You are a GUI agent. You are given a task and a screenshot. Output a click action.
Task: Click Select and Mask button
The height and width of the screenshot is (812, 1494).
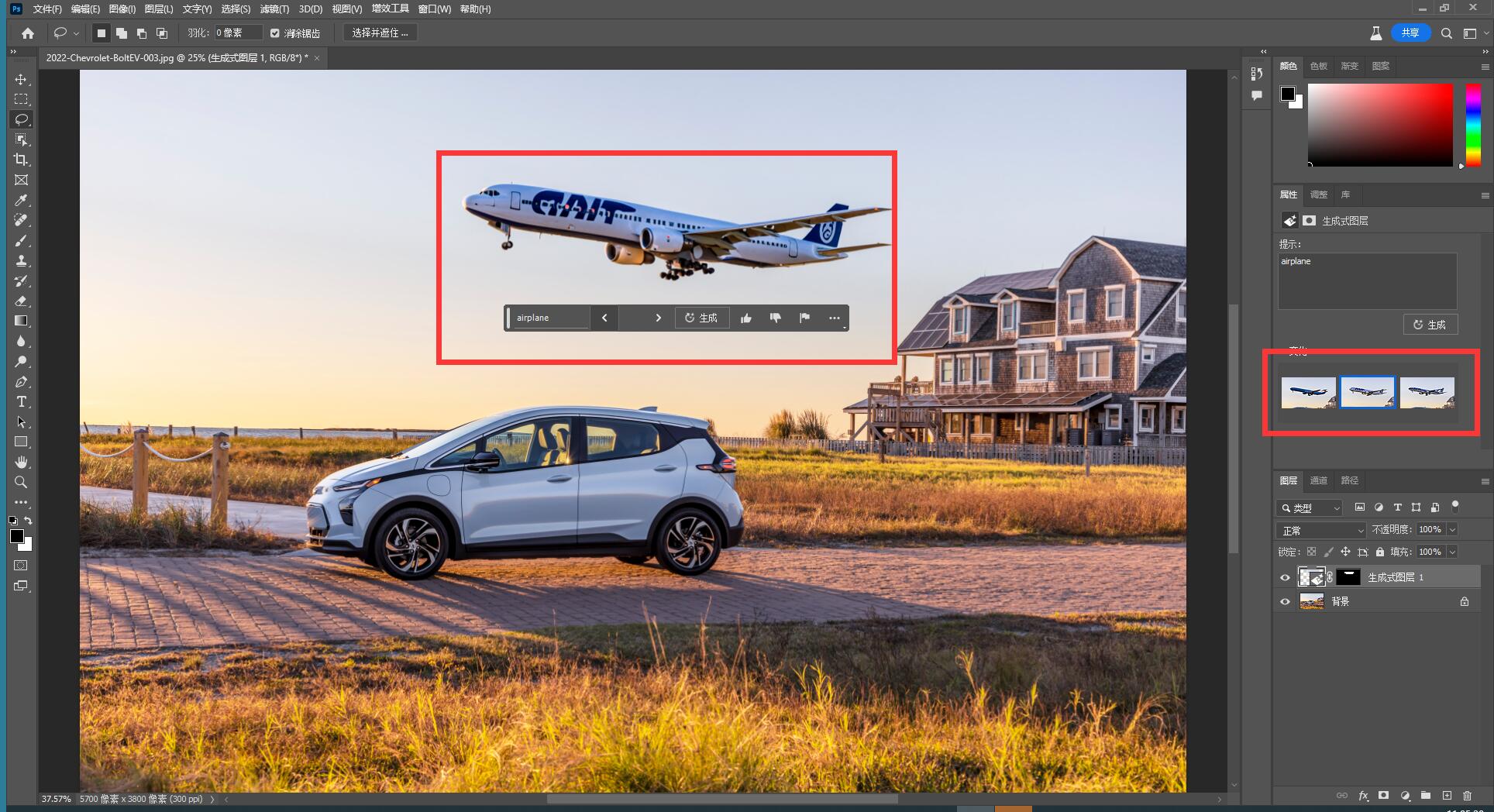pyautogui.click(x=380, y=33)
